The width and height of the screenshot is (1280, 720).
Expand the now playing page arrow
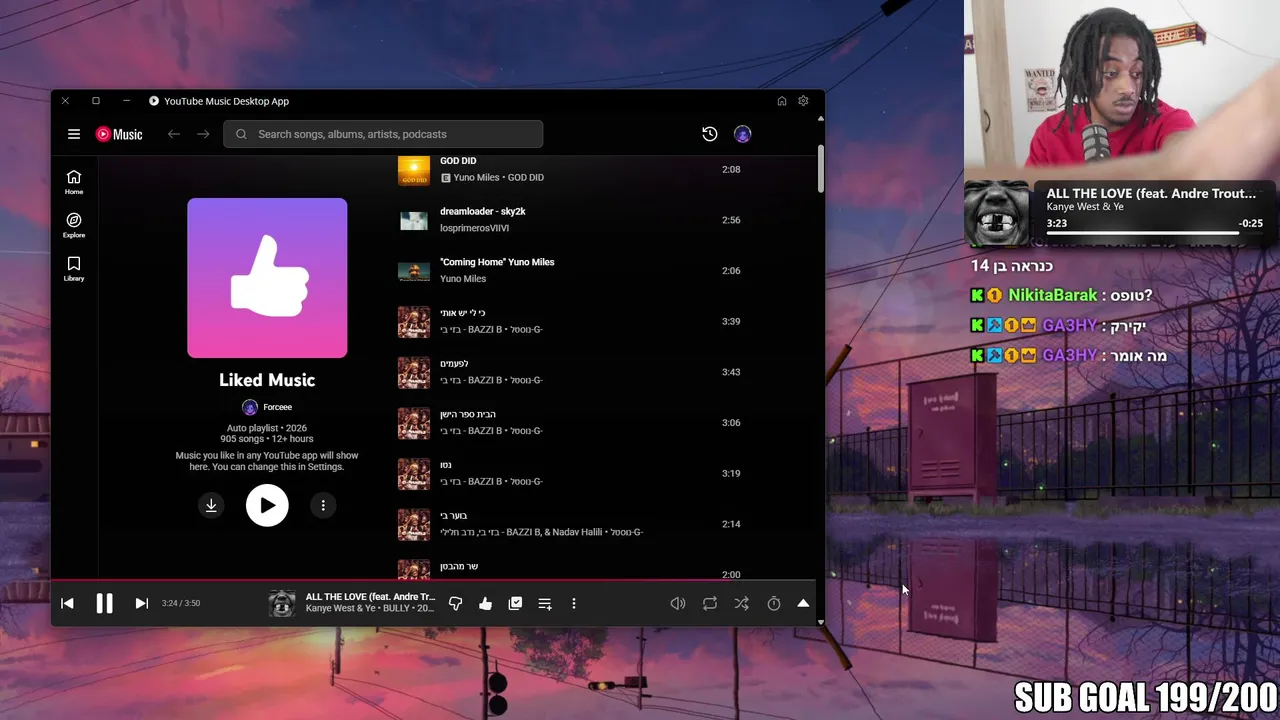803,603
